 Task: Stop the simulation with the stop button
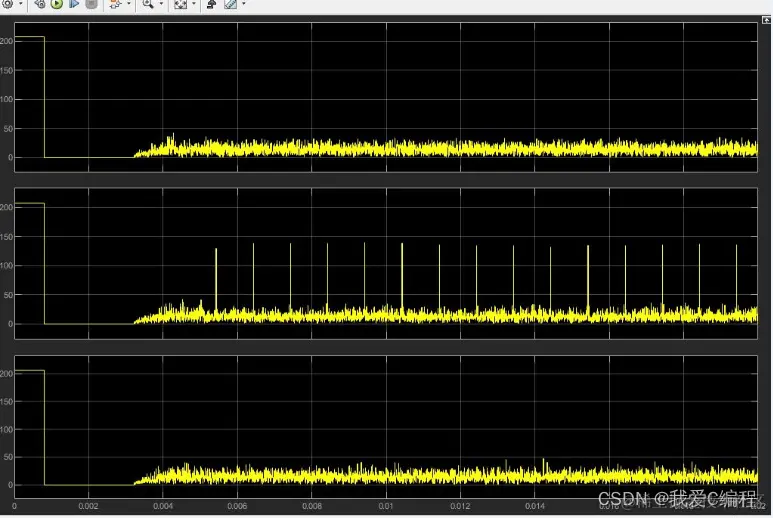pos(91,4)
